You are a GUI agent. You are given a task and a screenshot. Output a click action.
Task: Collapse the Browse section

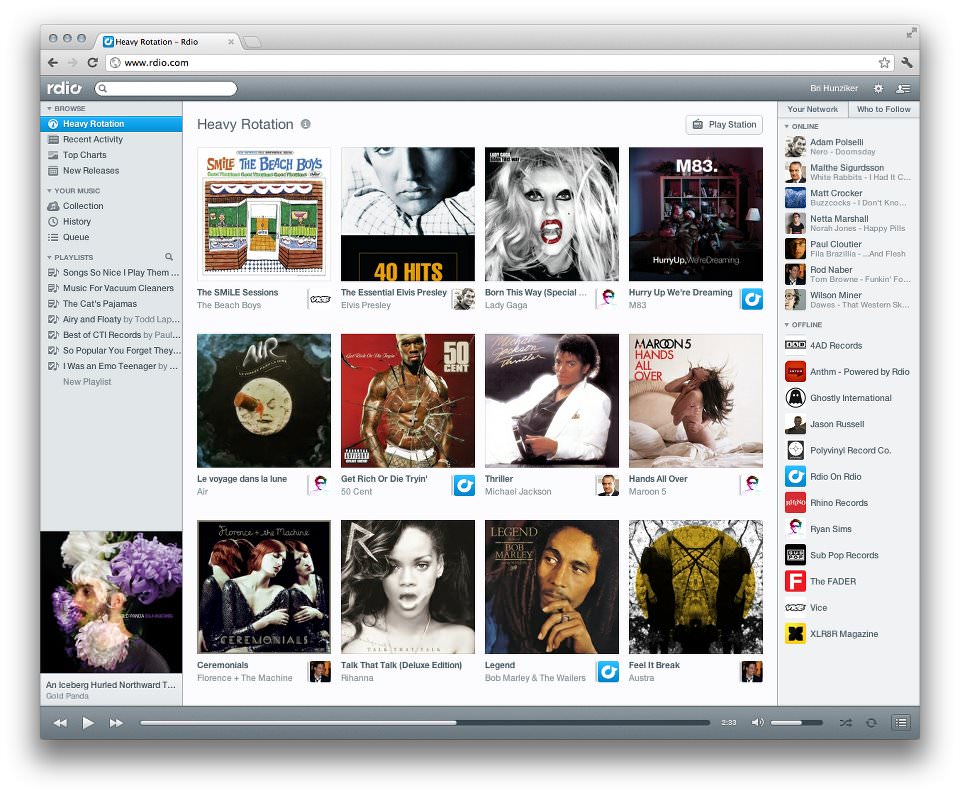[50, 108]
